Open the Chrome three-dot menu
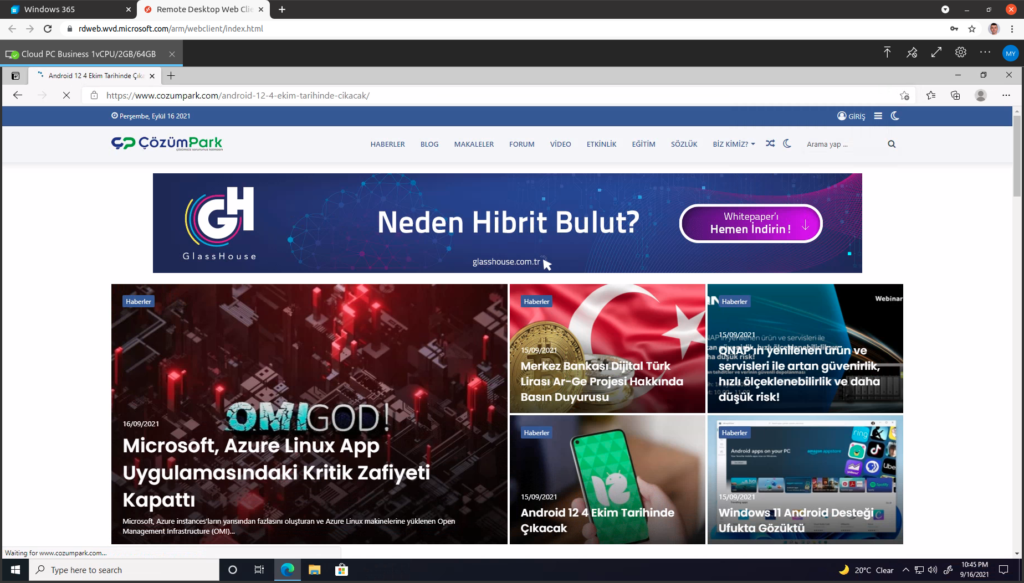This screenshot has width=1024, height=583. pyautogui.click(x=1012, y=29)
